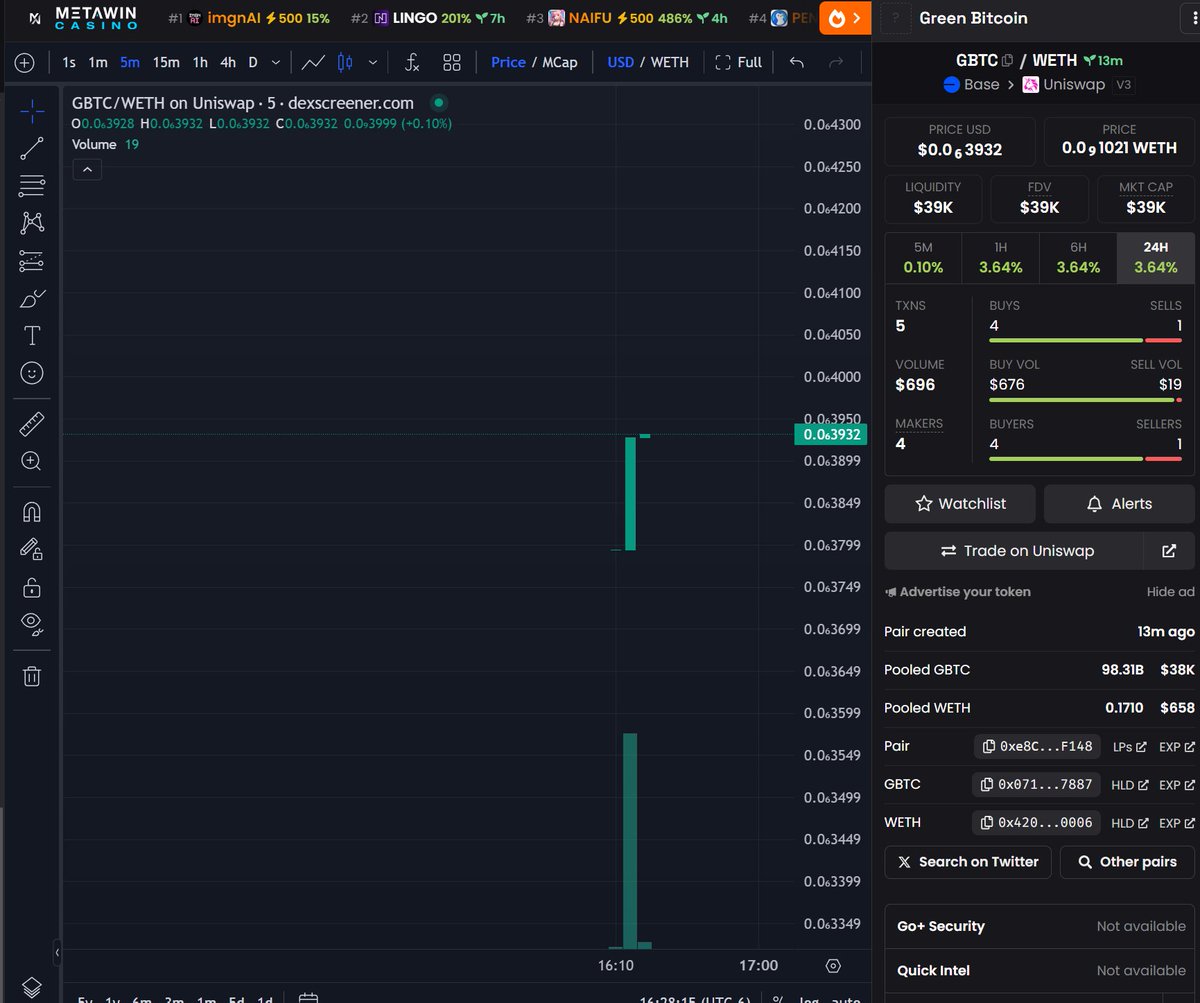Open the Fibonacci retracement tool
The image size is (1200, 1003).
click(32, 186)
